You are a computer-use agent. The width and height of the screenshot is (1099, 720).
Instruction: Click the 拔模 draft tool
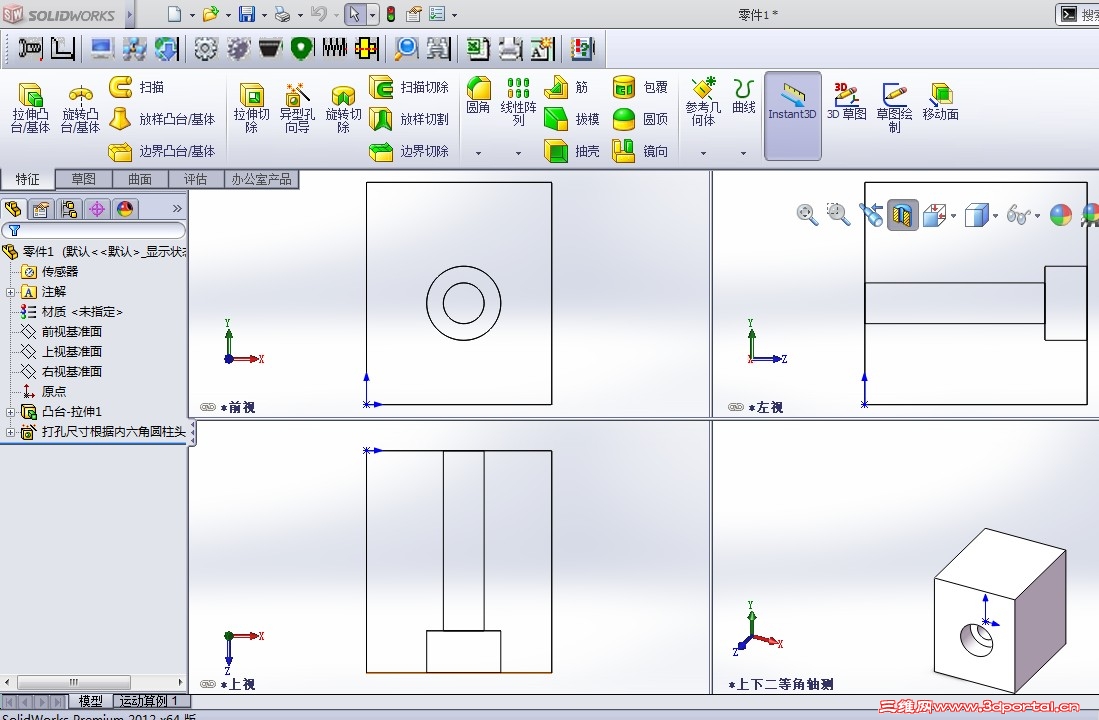coord(572,118)
